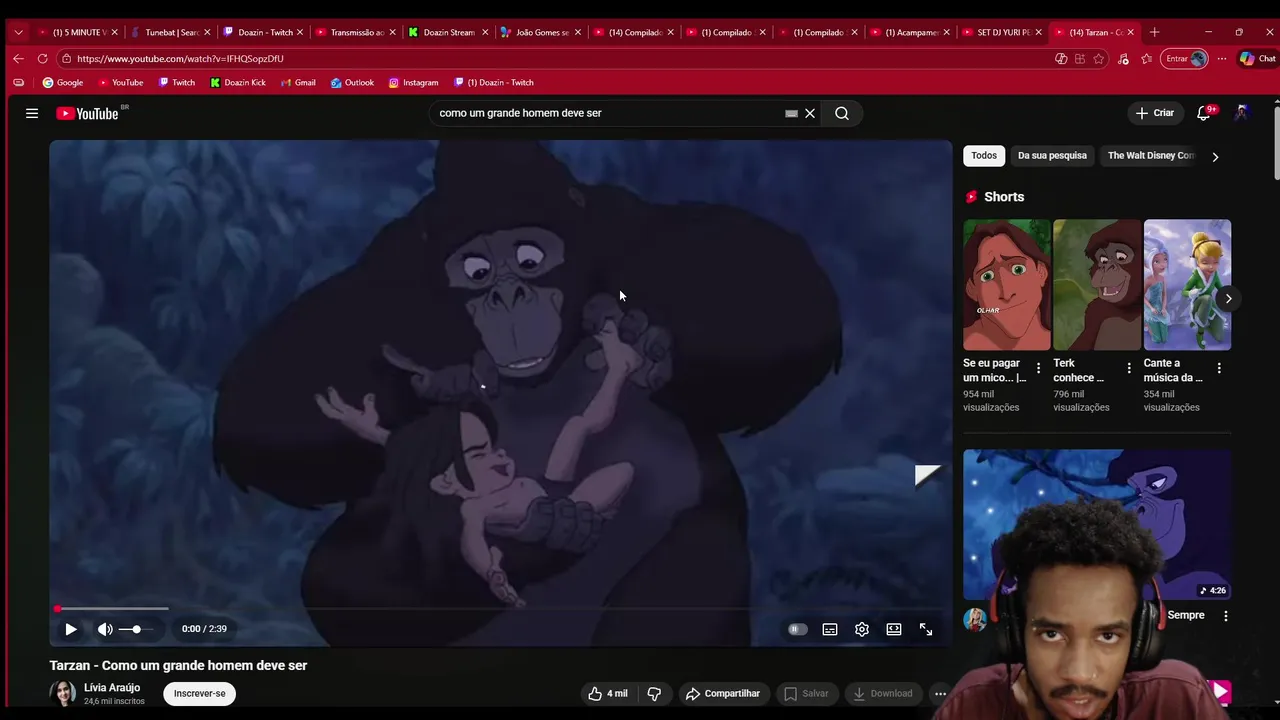Open Lívia Araújo channel link
1280x720 pixels.
coord(112,687)
